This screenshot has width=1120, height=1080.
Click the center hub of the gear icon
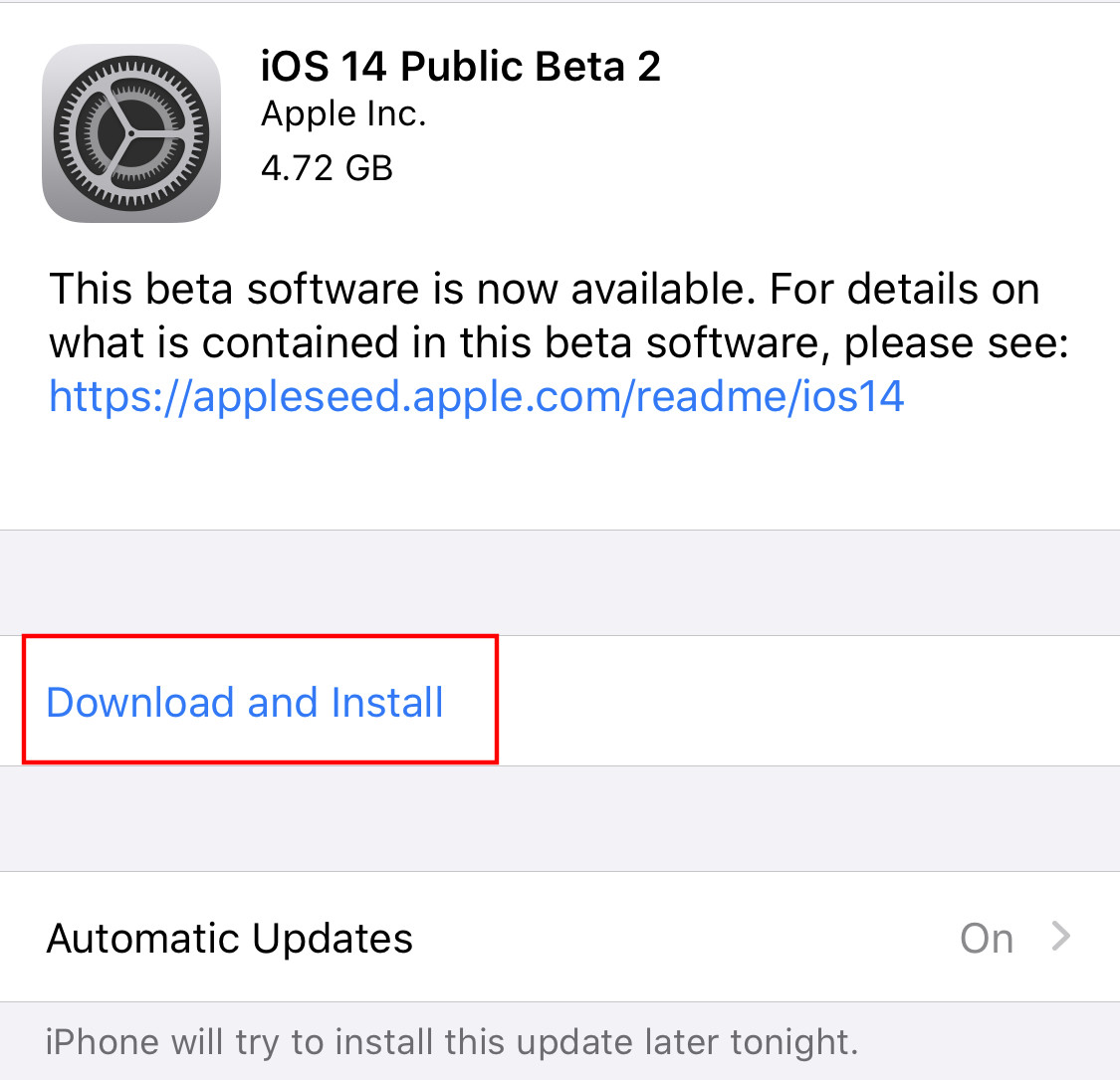coord(130,133)
